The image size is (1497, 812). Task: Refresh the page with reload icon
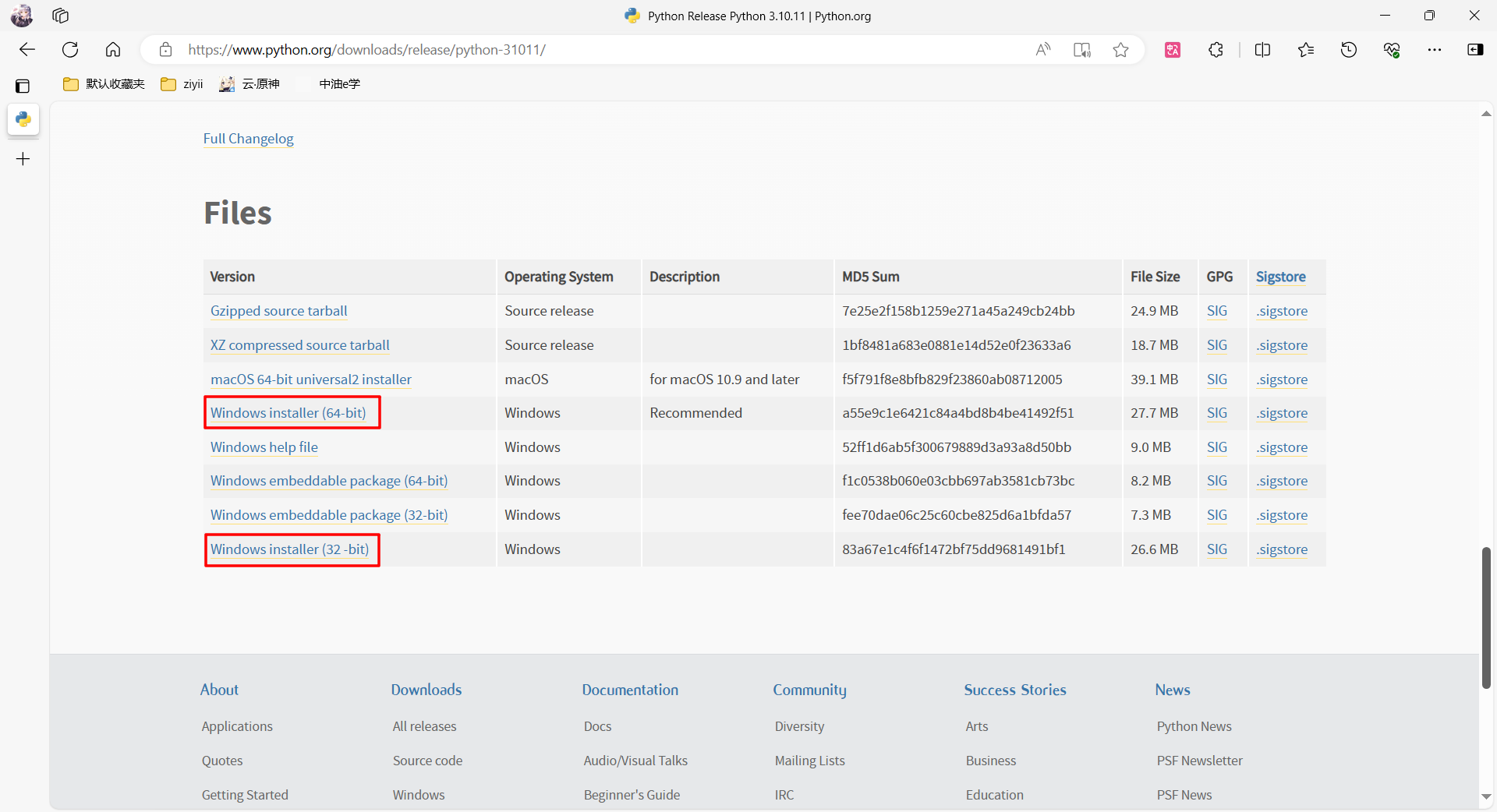pyautogui.click(x=70, y=50)
